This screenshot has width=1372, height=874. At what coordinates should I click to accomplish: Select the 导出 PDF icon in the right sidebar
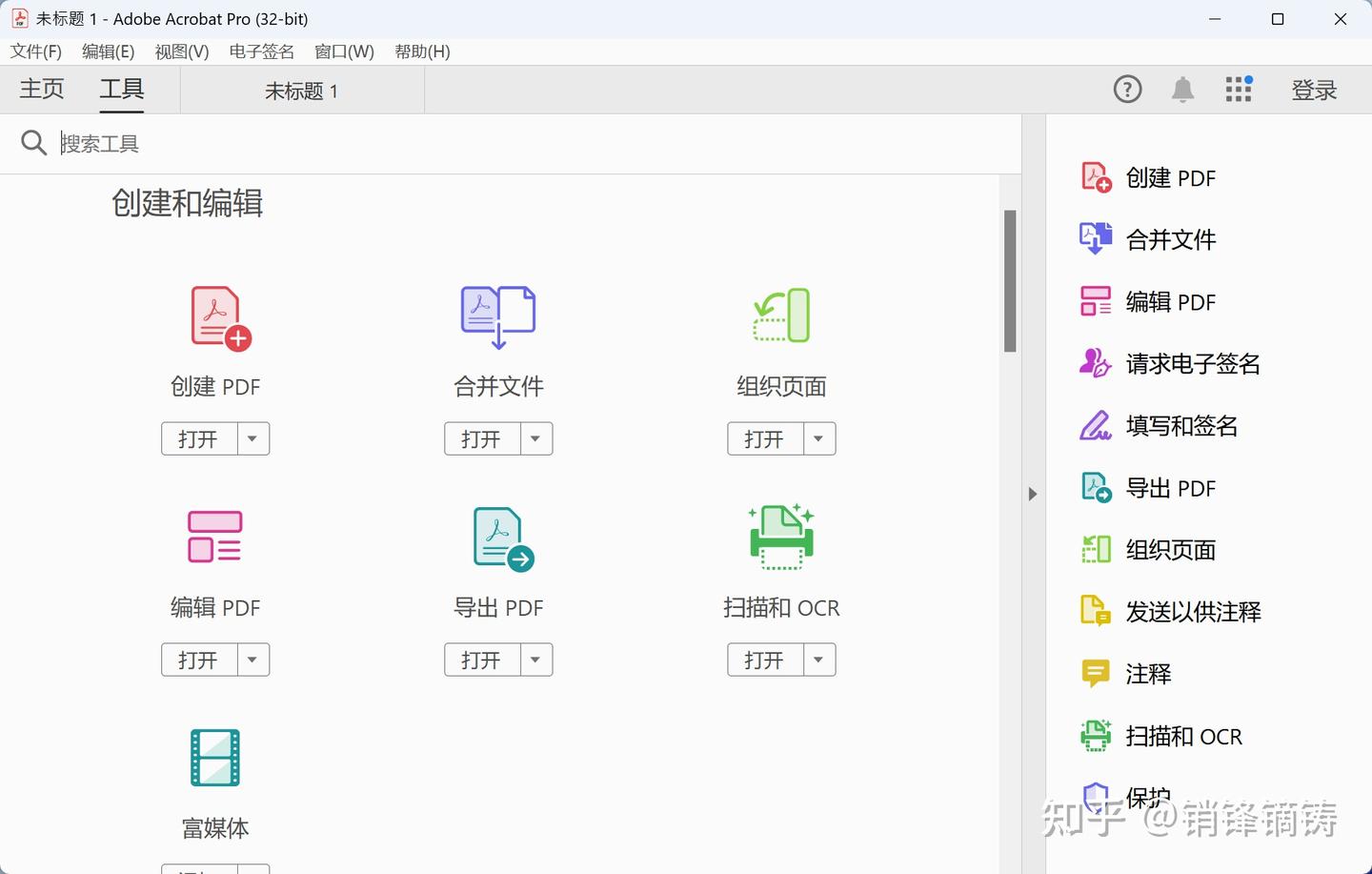click(x=1097, y=488)
